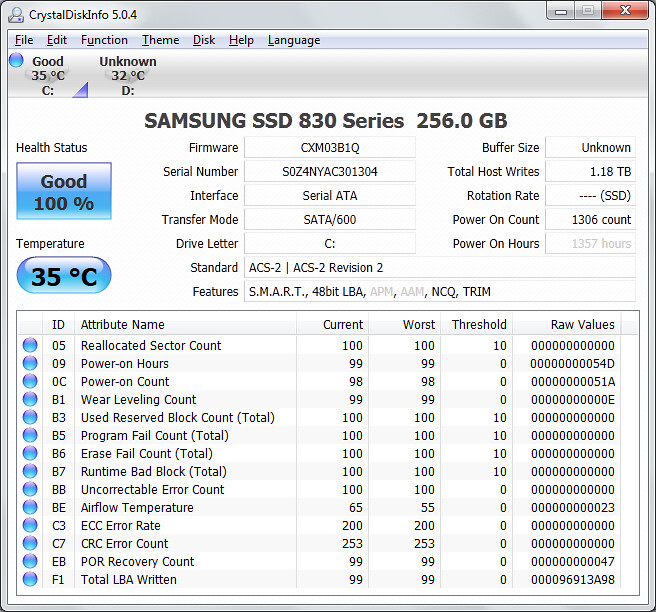Image resolution: width=656 pixels, height=612 pixels.
Task: Click the Firmware value CXM03B1Q field
Action: (329, 148)
